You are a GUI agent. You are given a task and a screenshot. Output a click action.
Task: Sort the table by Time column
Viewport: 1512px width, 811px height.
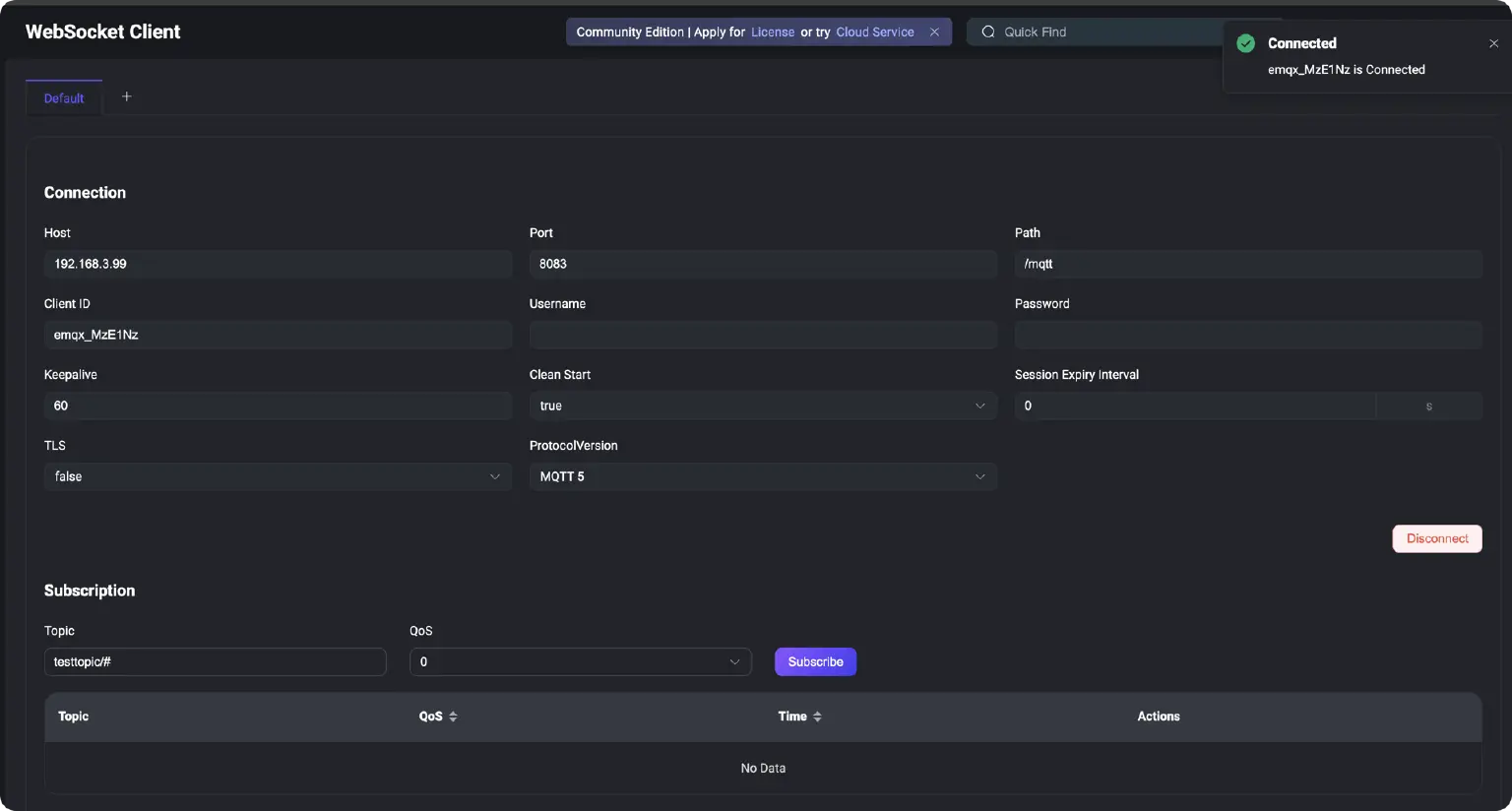coord(817,717)
